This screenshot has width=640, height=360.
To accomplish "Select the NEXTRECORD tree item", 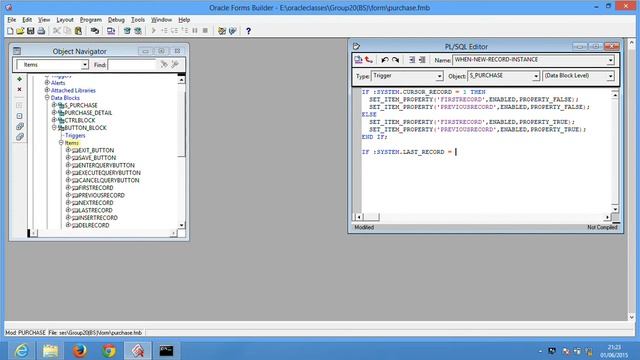I will click(96, 203).
